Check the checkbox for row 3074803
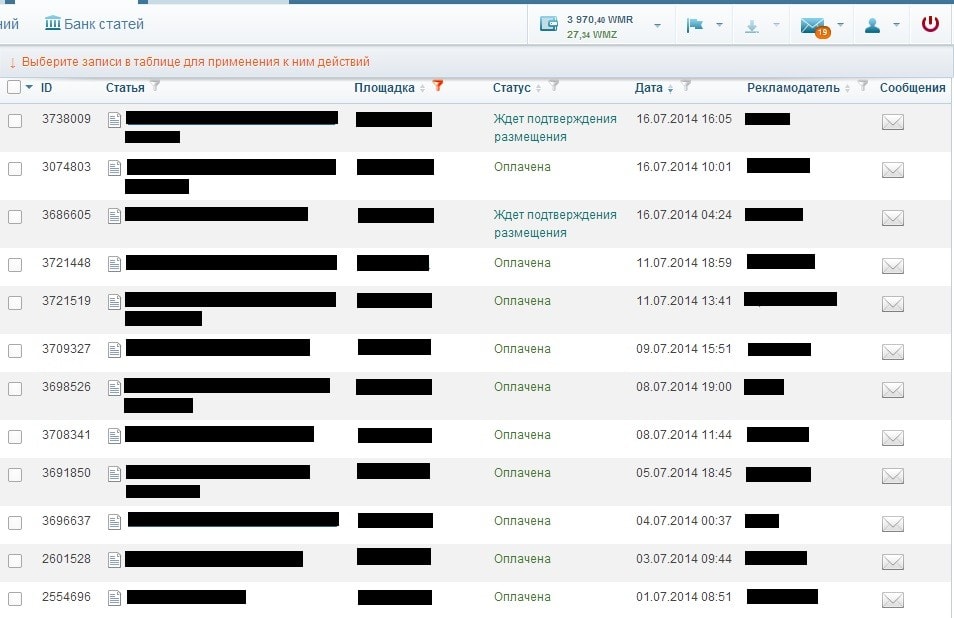The image size is (954, 618). [15, 168]
